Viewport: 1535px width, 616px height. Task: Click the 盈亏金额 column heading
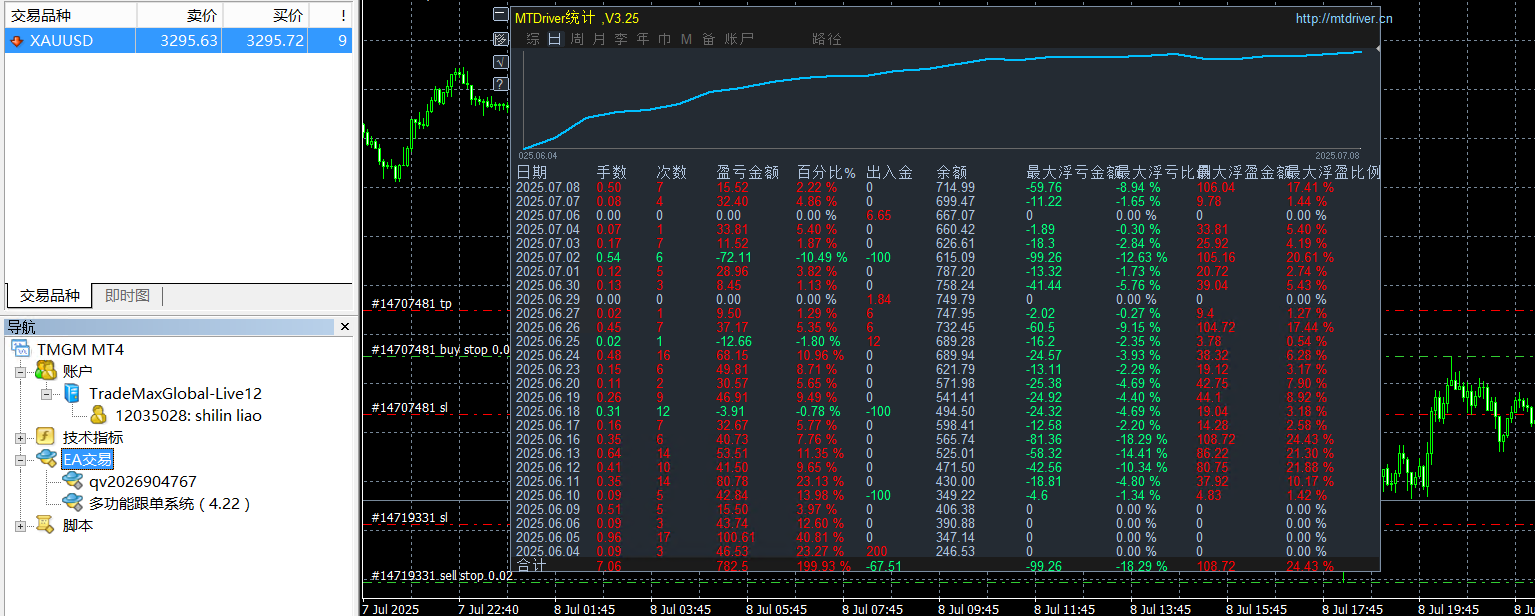point(748,172)
